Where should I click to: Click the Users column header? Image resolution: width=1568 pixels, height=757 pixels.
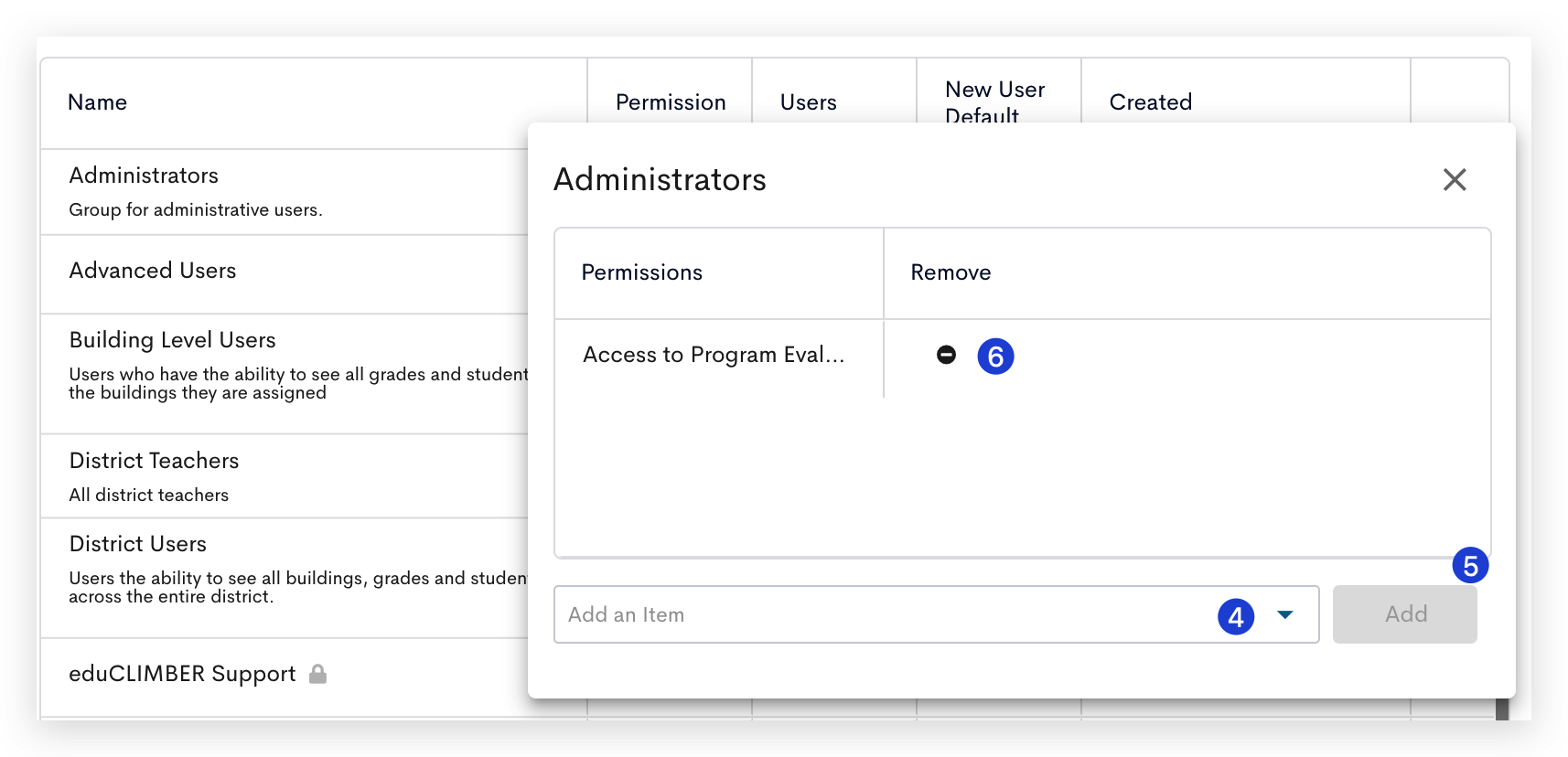(x=809, y=102)
